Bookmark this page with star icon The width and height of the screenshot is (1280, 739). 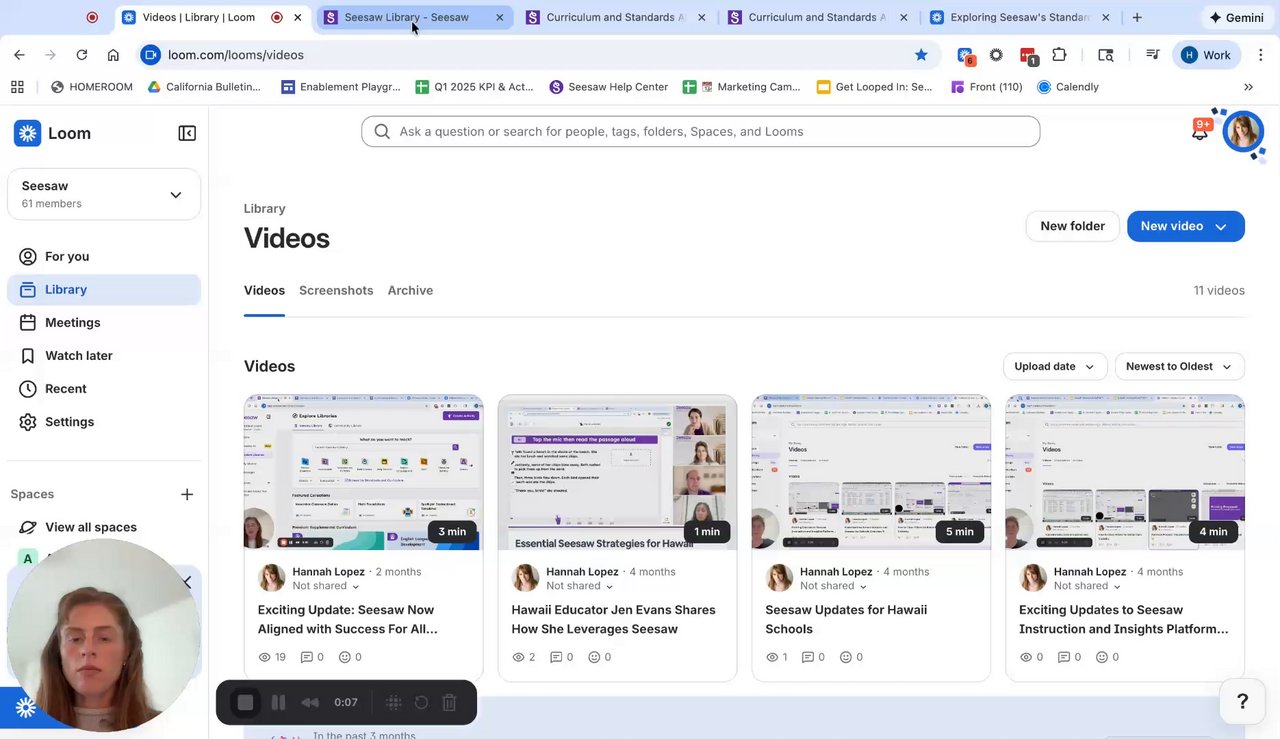921,55
